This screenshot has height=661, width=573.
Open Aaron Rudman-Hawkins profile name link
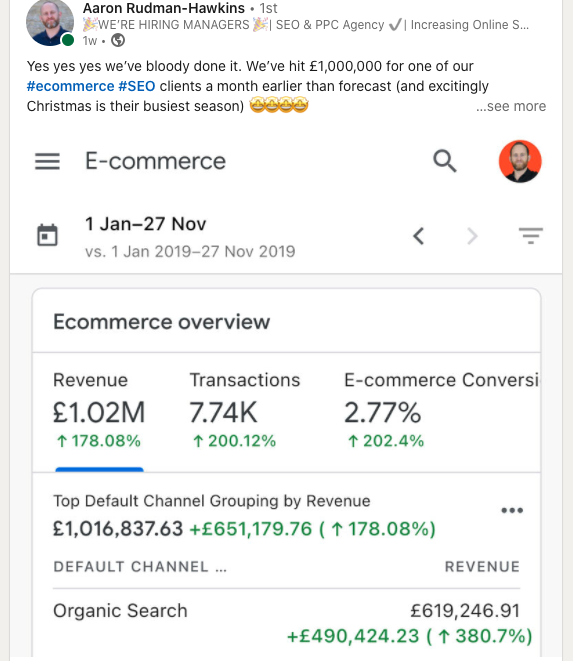(x=164, y=8)
